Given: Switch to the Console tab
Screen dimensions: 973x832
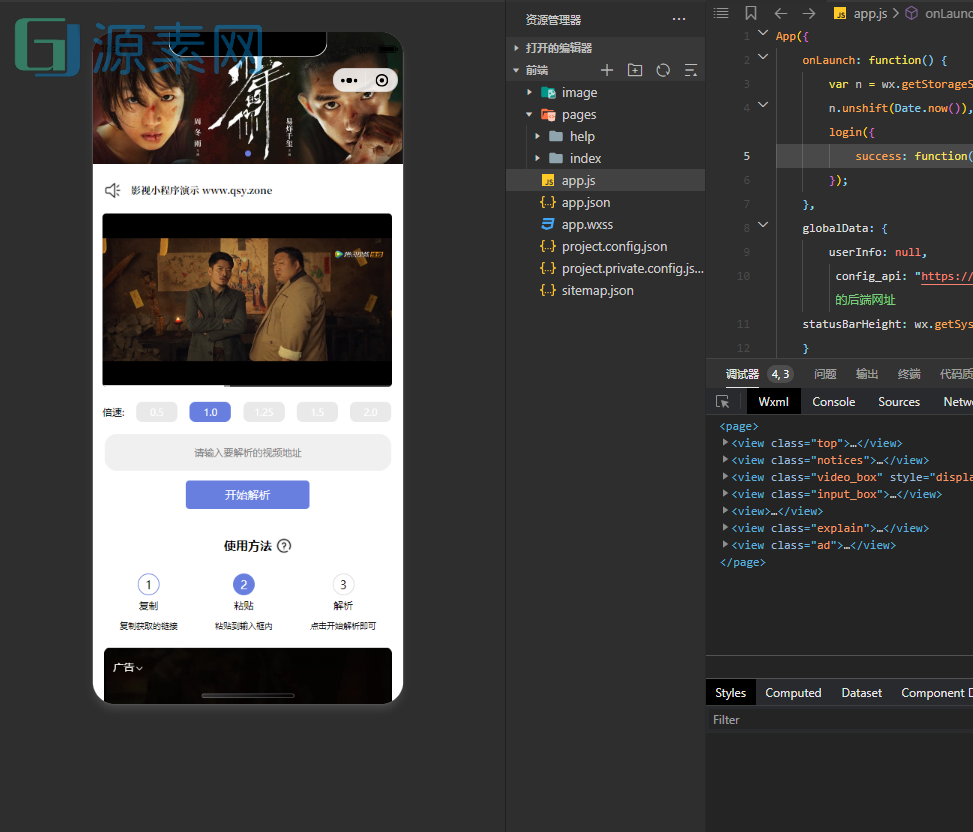Looking at the screenshot, I should [833, 402].
